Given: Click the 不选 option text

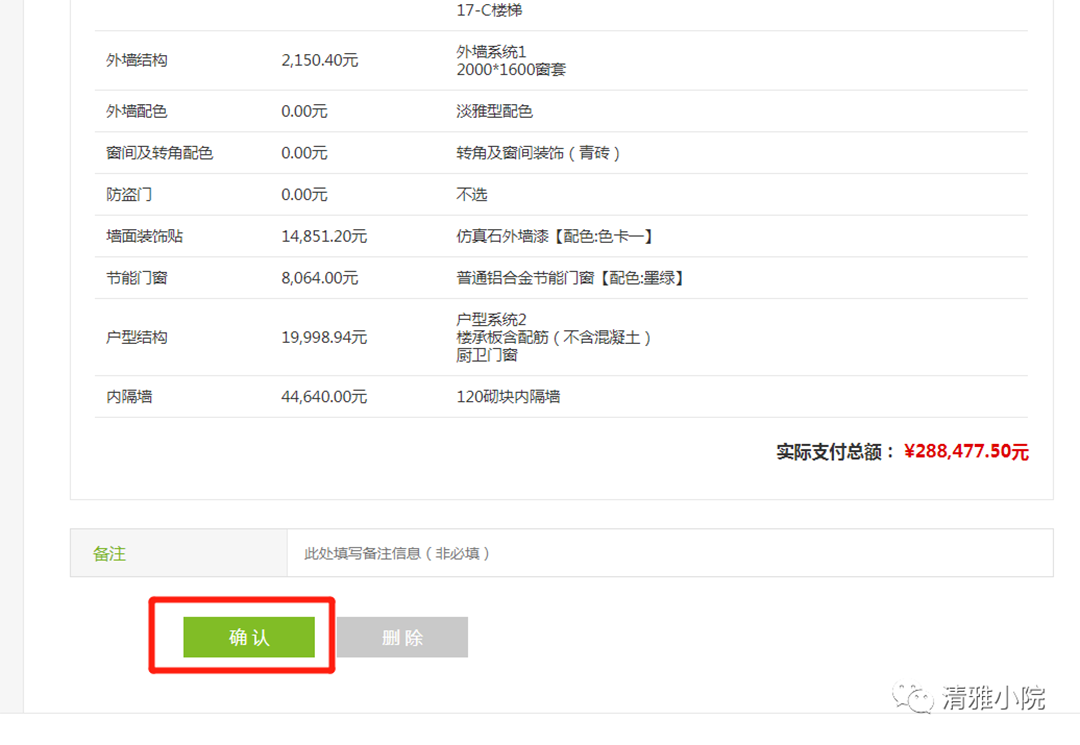Looking at the screenshot, I should click(x=472, y=194).
